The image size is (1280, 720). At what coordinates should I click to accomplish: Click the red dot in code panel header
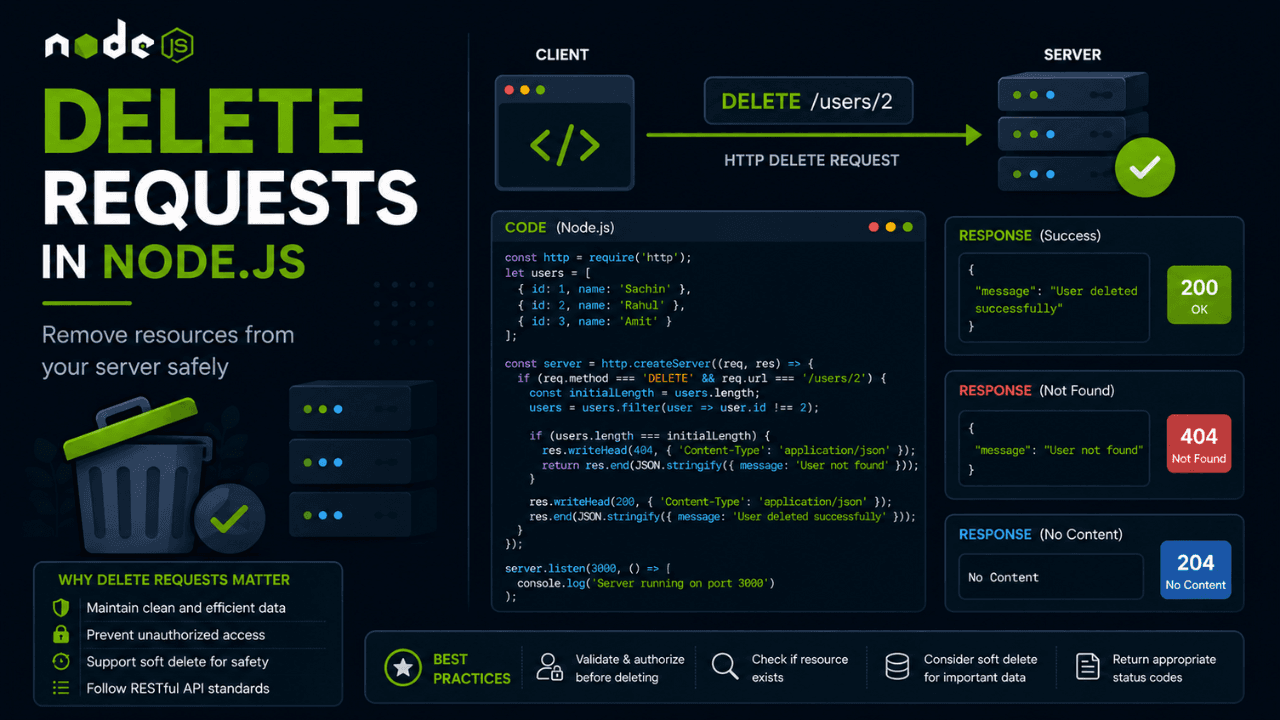874,227
